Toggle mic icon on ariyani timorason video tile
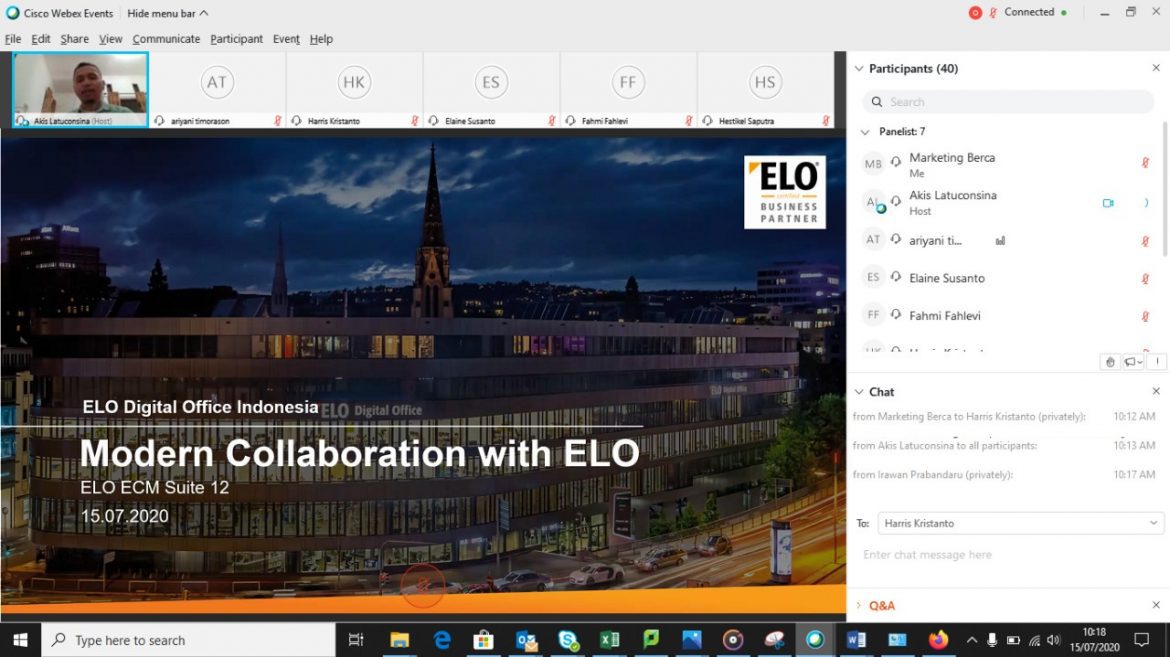1170x657 pixels. 278,120
